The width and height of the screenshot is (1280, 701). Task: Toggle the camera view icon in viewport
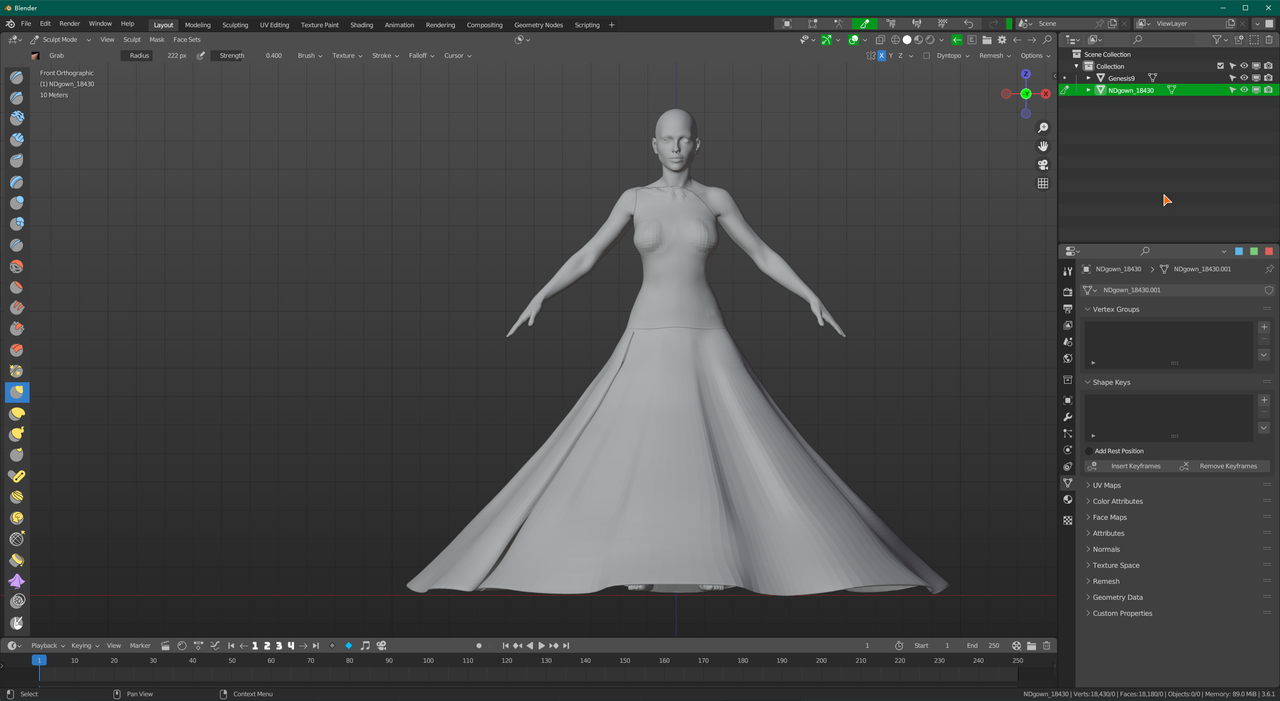pyautogui.click(x=1043, y=165)
